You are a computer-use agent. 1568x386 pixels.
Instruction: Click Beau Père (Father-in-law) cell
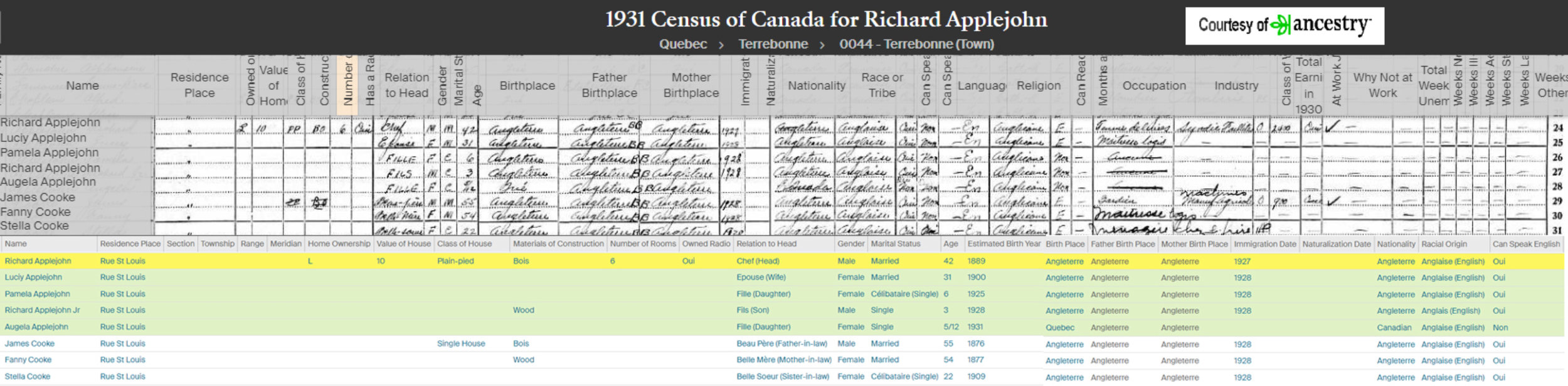point(781,343)
